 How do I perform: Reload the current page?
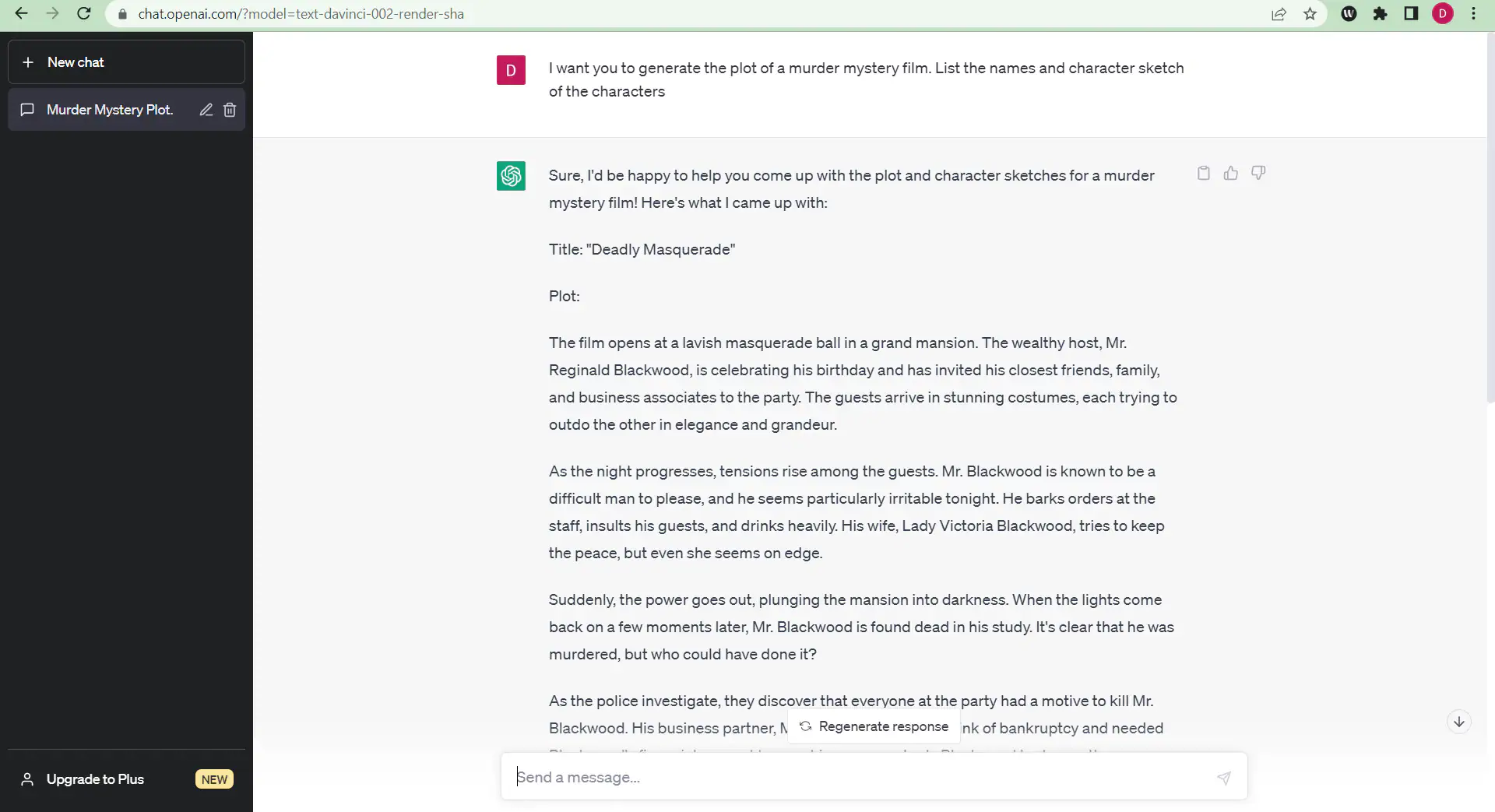coord(84,14)
